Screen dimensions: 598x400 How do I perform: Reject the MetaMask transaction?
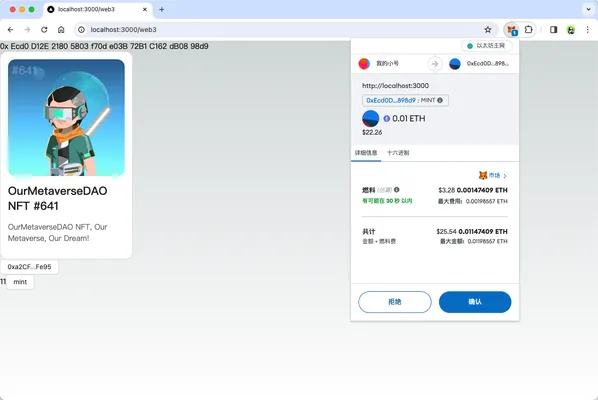coord(395,302)
